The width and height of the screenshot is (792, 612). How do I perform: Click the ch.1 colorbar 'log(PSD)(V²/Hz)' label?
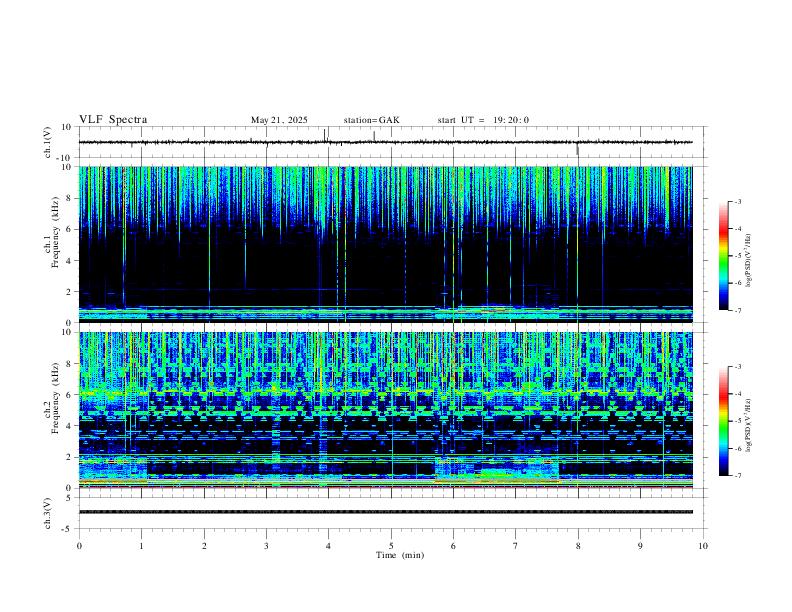click(749, 260)
